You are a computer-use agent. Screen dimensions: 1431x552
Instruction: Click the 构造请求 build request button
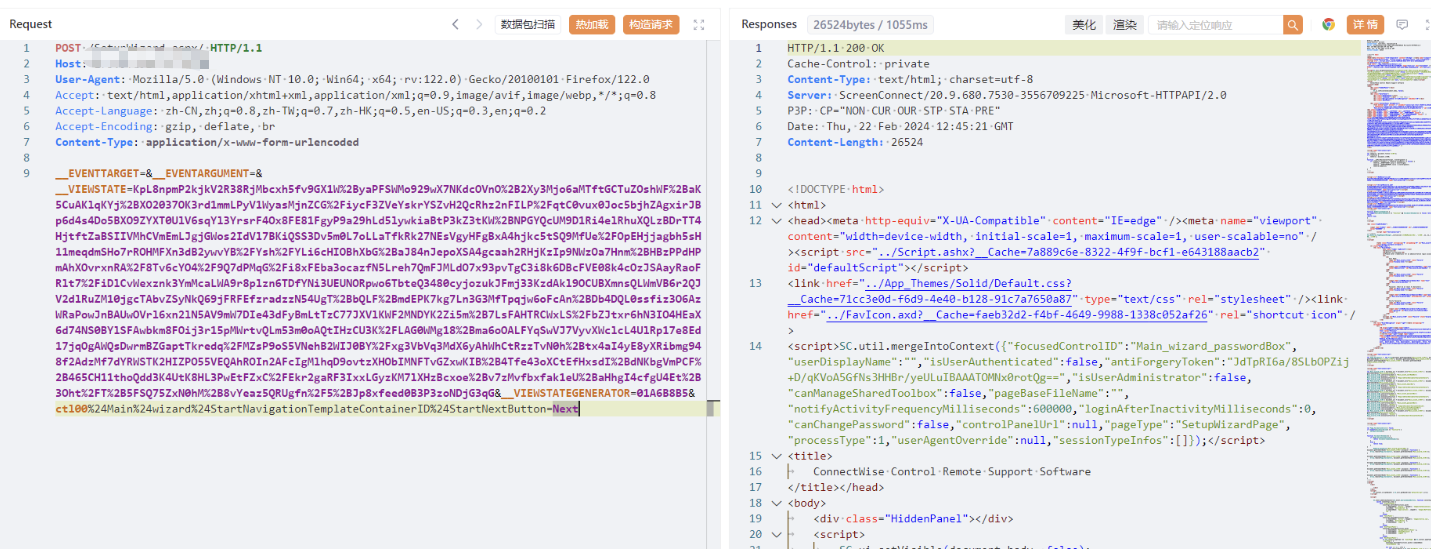(651, 24)
